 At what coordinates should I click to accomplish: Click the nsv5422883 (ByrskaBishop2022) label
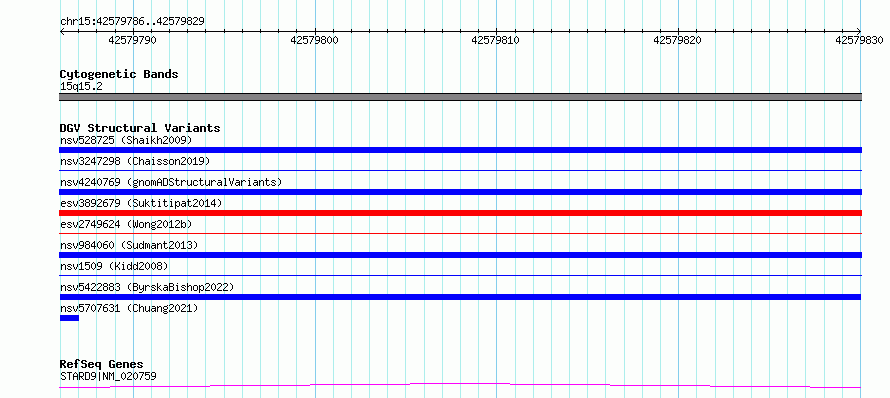pos(147,287)
